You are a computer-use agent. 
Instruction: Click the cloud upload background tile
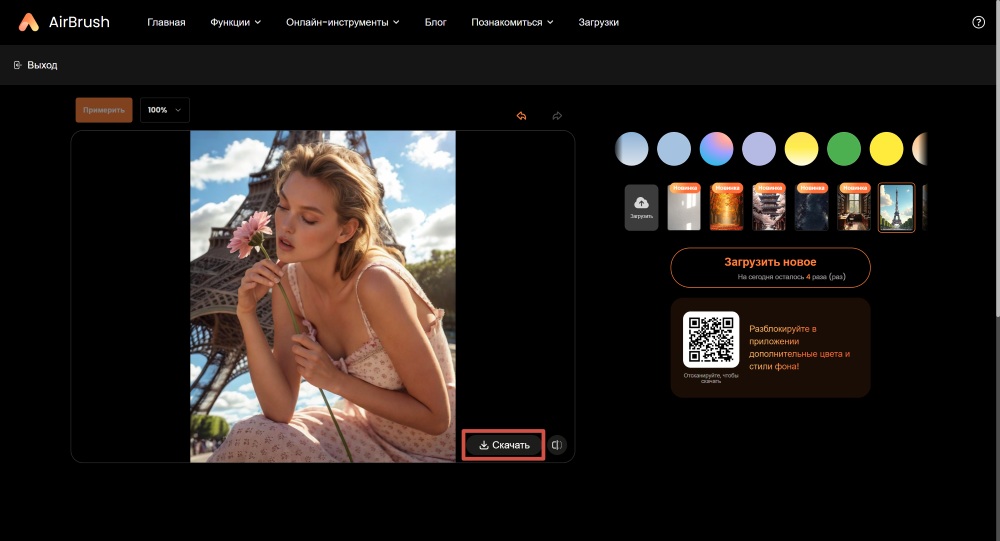(x=641, y=207)
